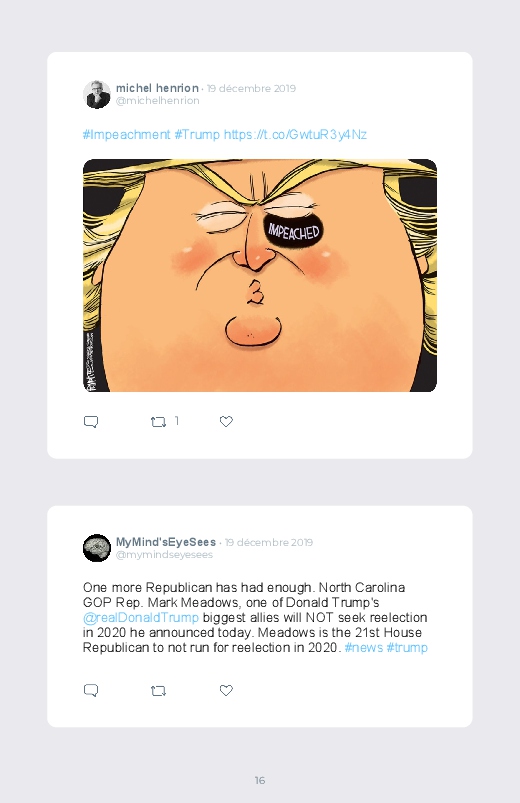Open the #news hashtag

[364, 647]
